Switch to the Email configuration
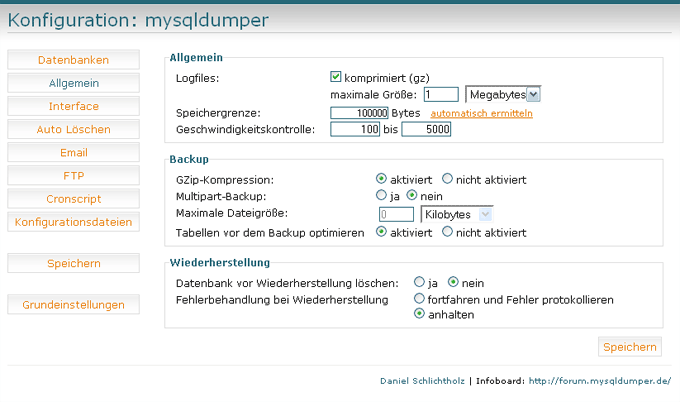This screenshot has height=402, width=680. tap(73, 153)
